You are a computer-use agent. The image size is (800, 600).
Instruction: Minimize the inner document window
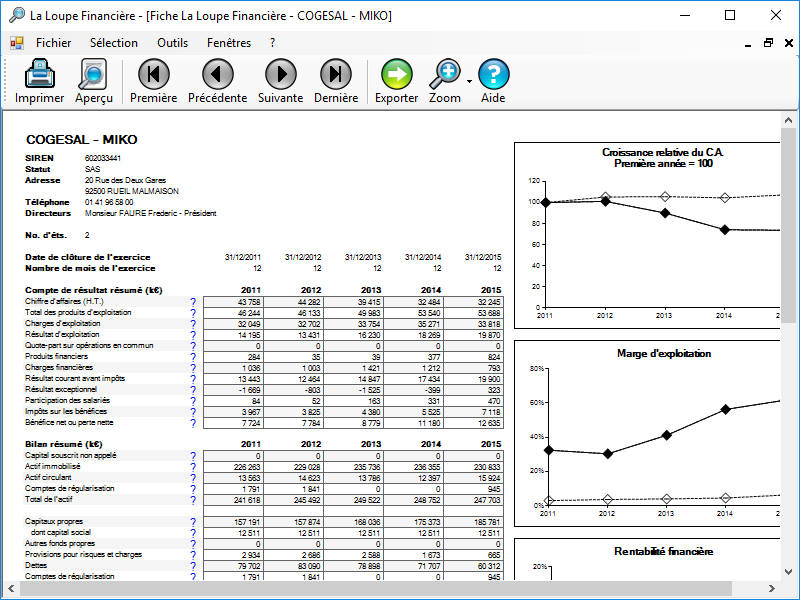tap(748, 43)
